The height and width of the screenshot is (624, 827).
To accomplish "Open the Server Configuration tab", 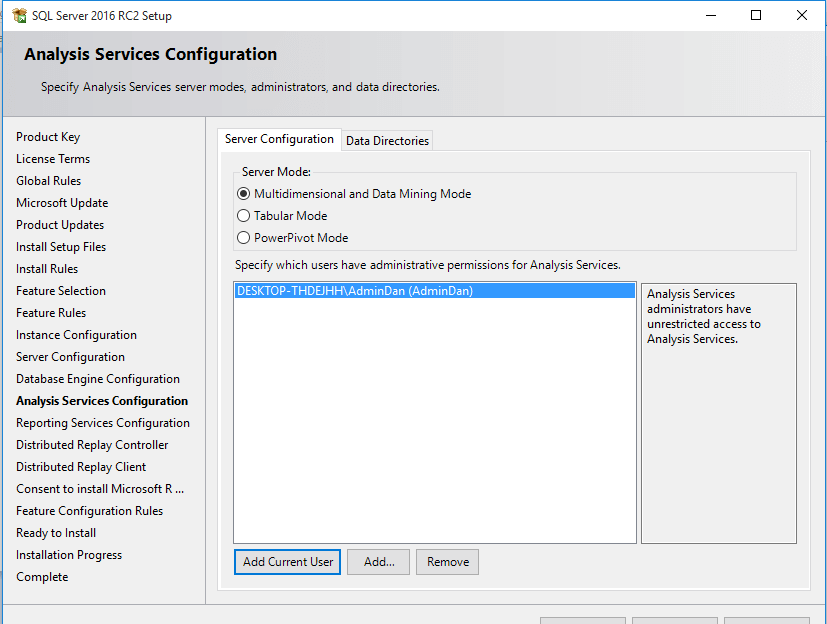I will tap(279, 139).
